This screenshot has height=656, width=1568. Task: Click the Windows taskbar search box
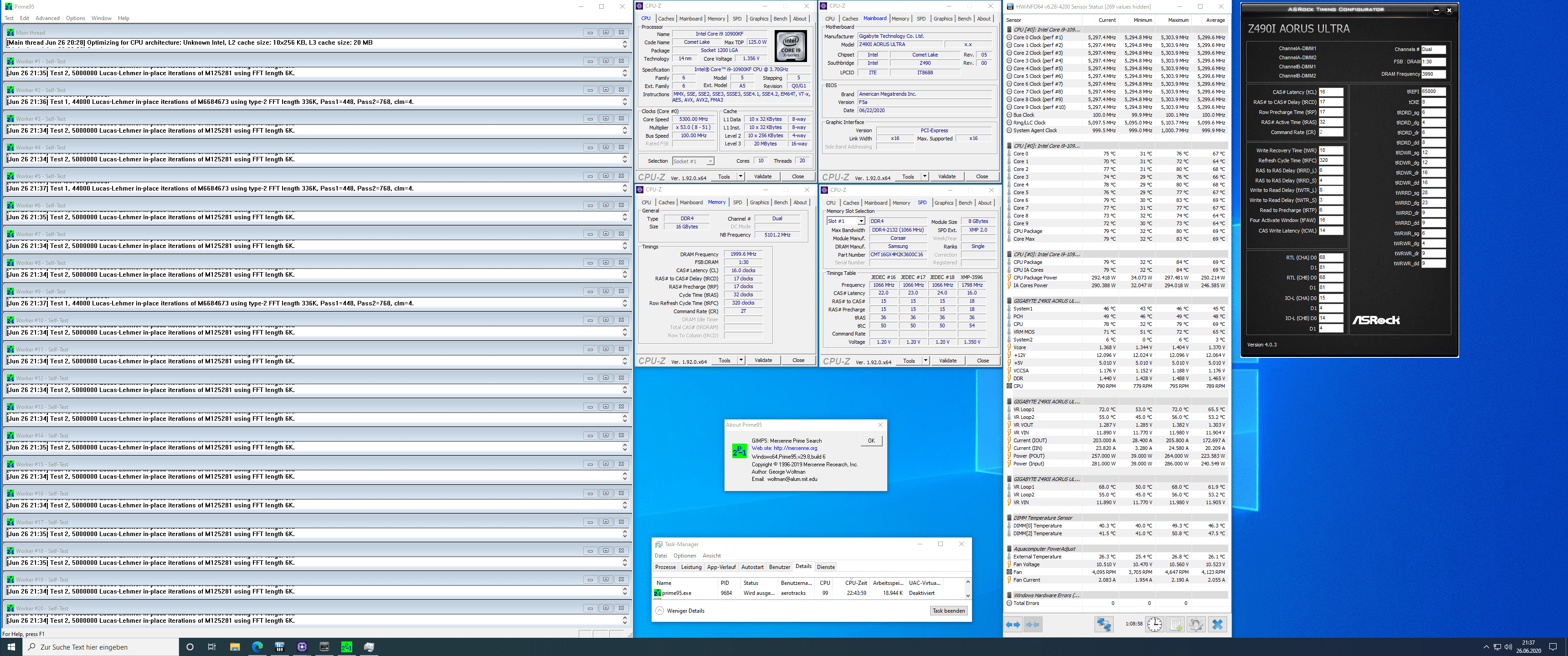(101, 647)
